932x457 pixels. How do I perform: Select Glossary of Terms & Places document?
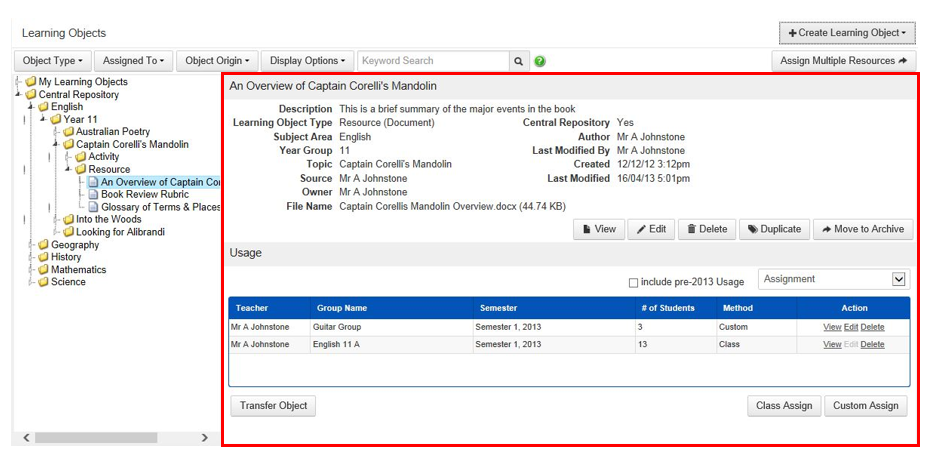pos(160,207)
